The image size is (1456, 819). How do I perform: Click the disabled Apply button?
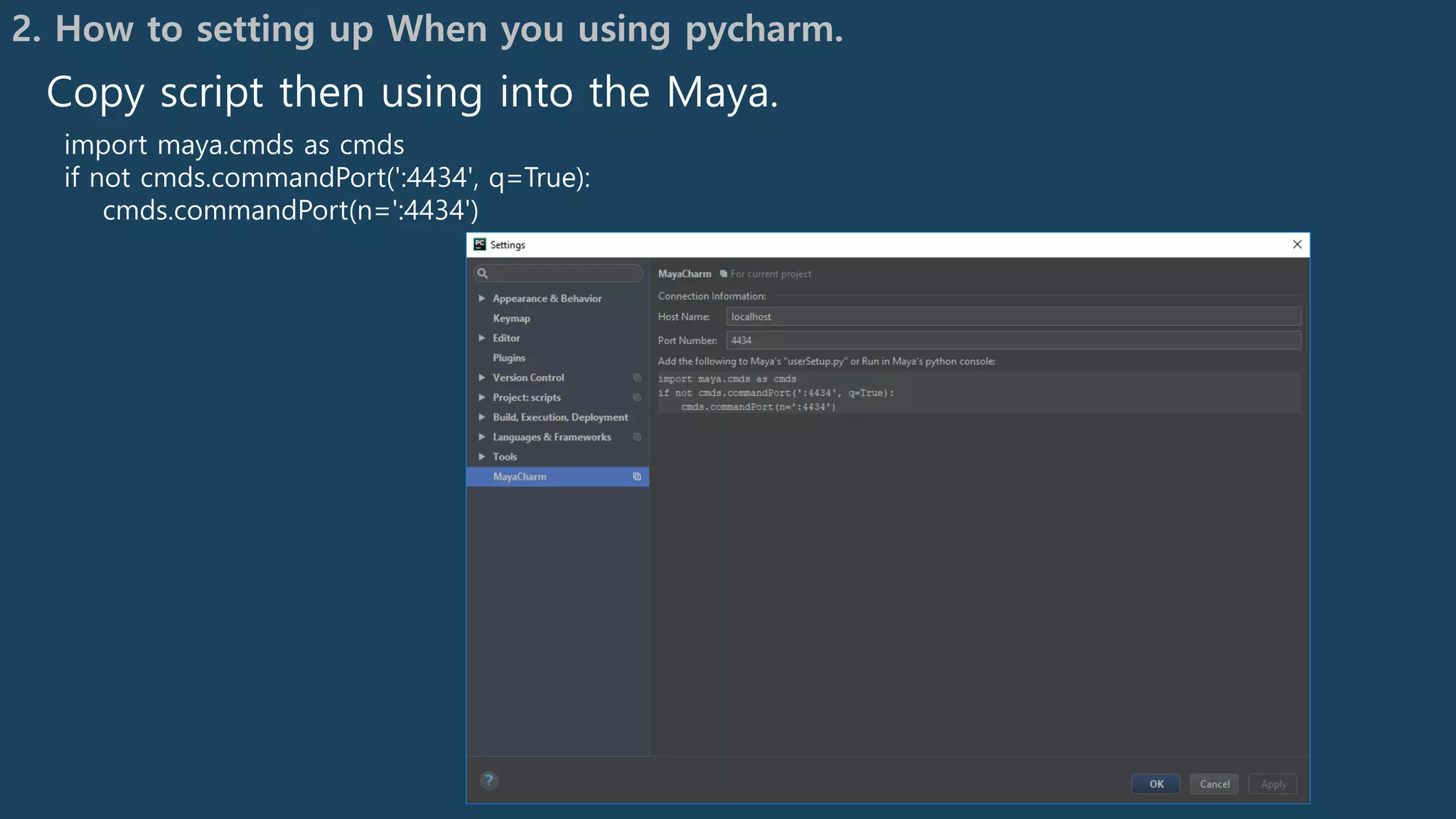(x=1273, y=783)
